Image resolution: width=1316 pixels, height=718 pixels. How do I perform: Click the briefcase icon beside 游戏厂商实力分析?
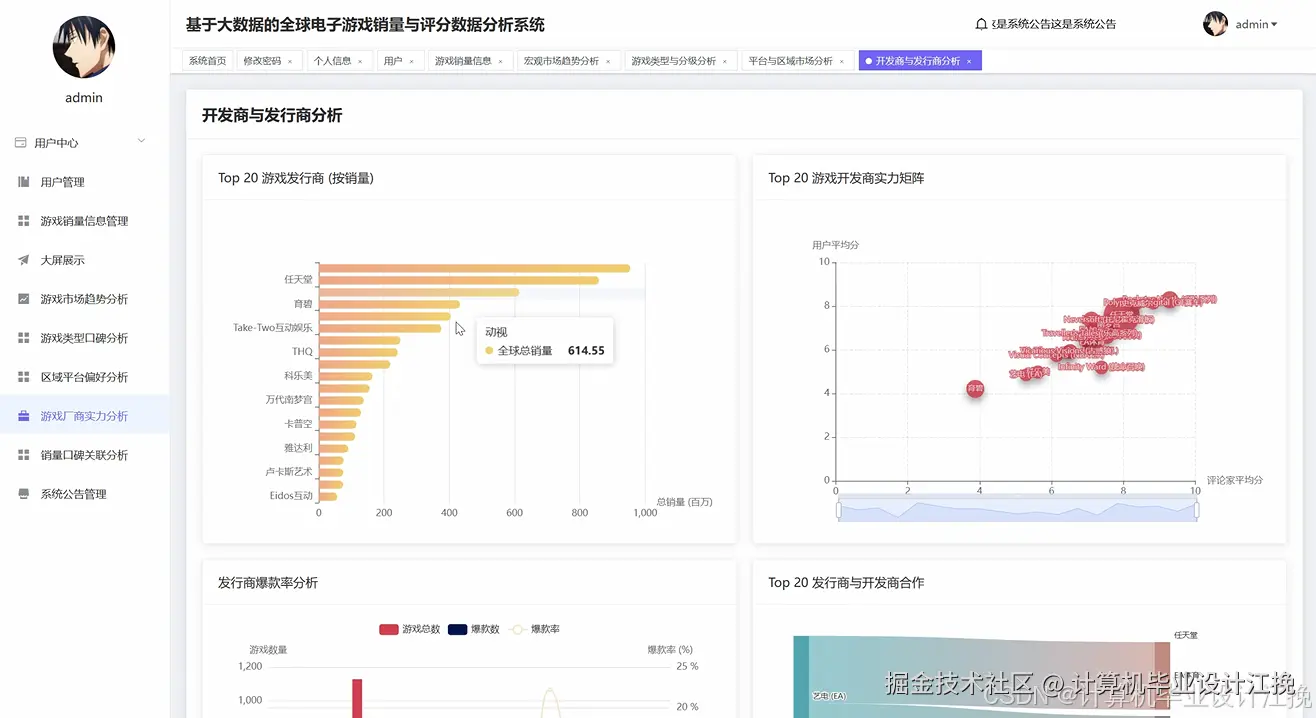pos(24,416)
